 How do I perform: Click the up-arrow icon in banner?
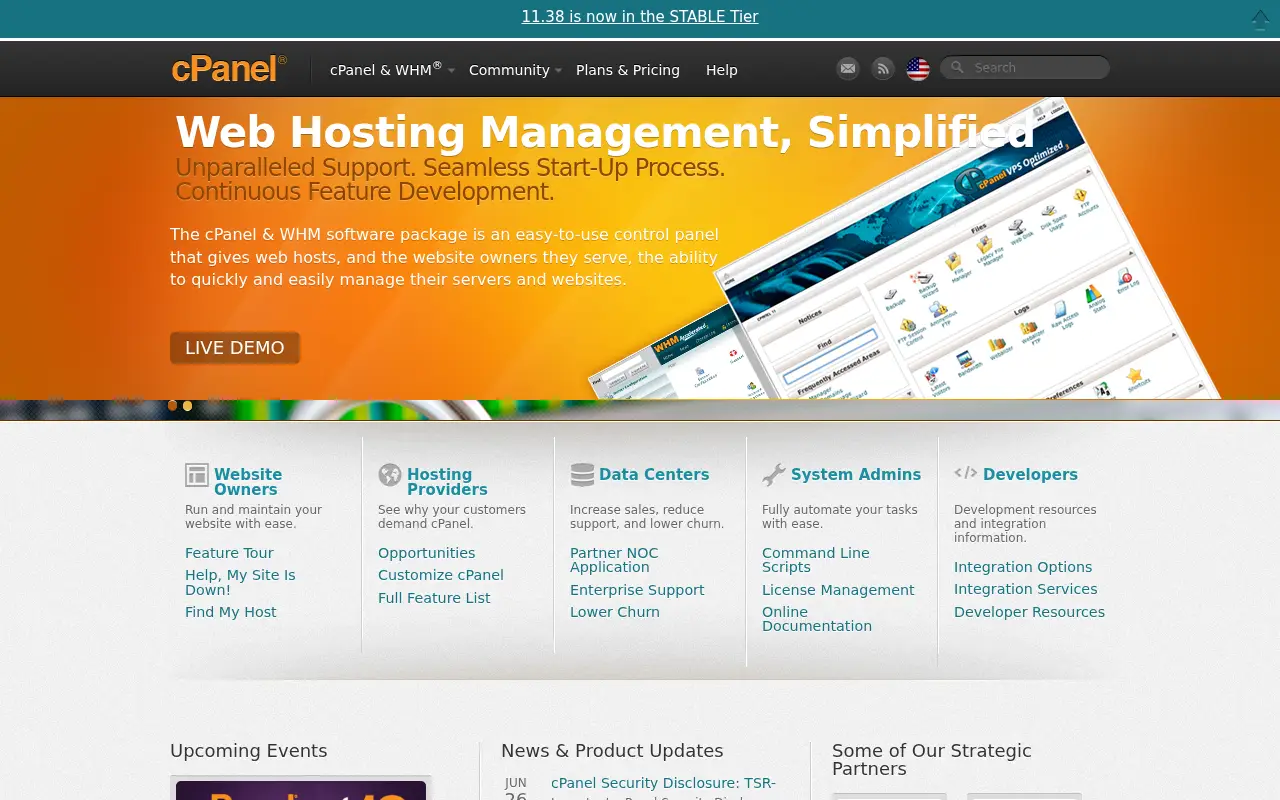point(1260,18)
